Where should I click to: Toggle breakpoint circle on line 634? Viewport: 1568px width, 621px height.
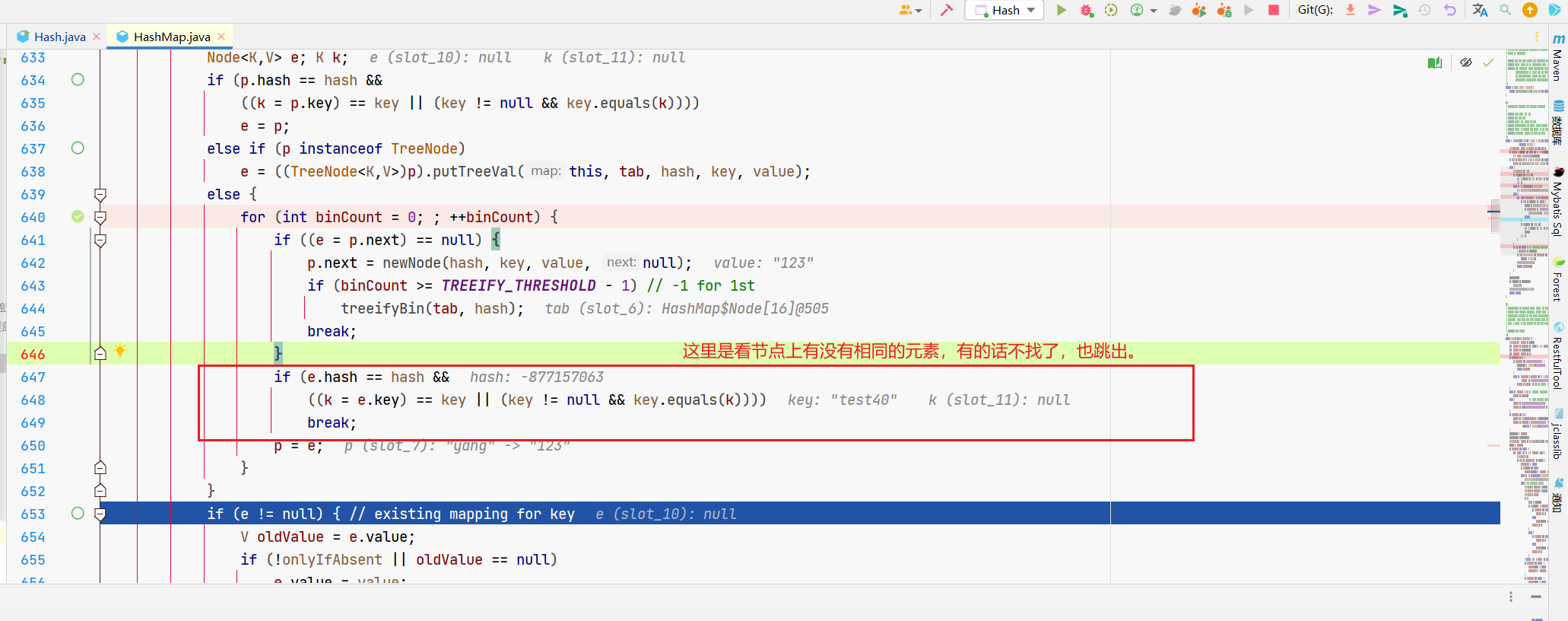pyautogui.click(x=78, y=80)
